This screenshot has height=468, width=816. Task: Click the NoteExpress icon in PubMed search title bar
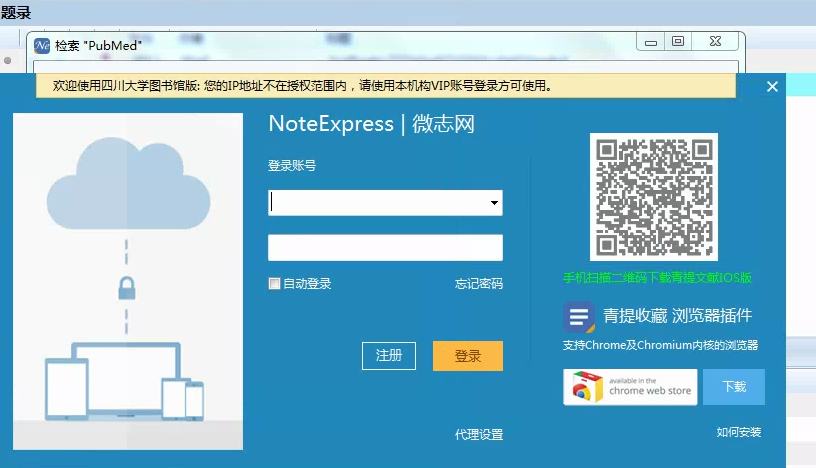[x=42, y=46]
